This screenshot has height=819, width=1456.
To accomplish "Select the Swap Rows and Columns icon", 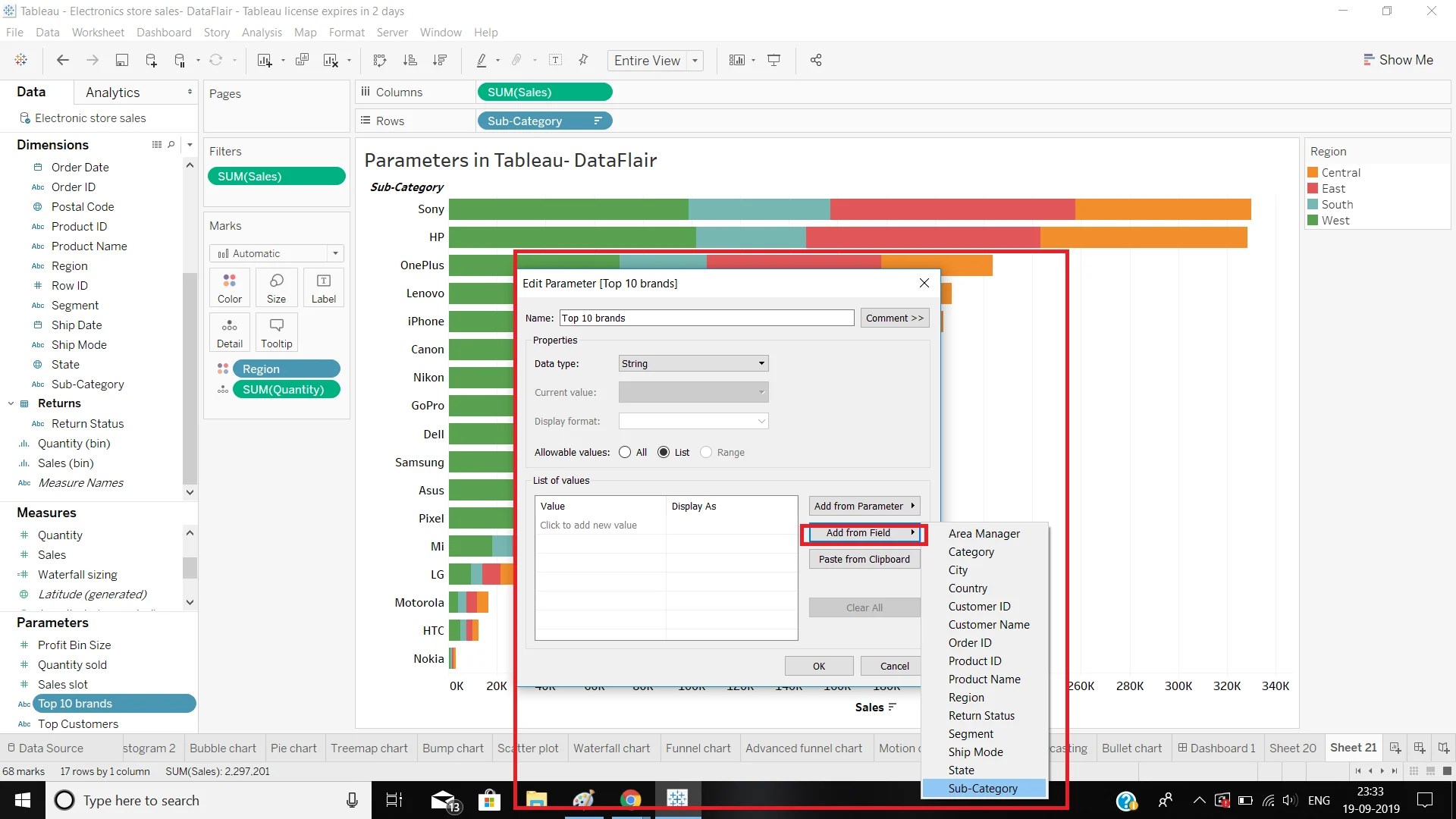I will (378, 60).
